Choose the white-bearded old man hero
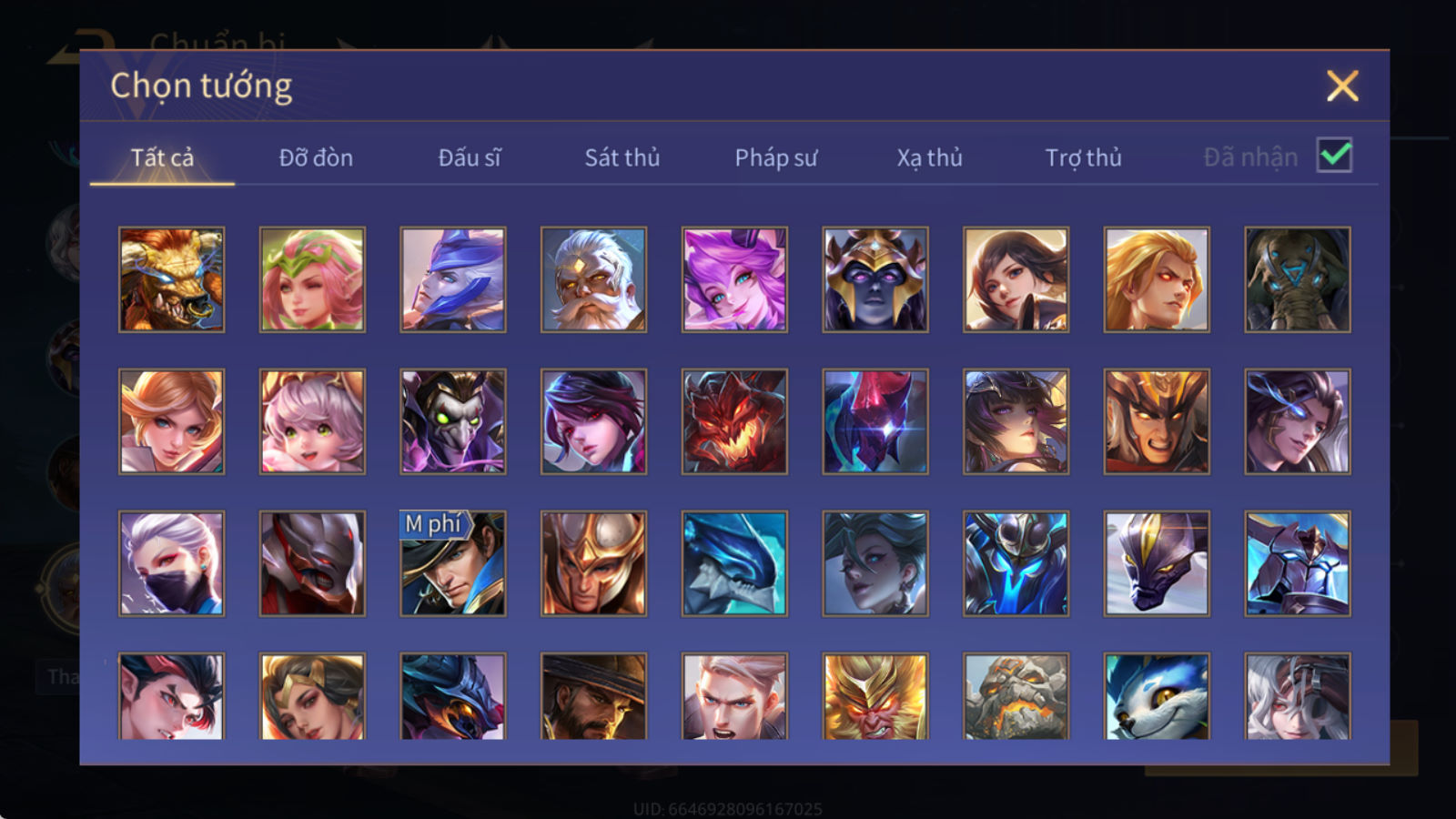This screenshot has height=819, width=1456. (593, 279)
